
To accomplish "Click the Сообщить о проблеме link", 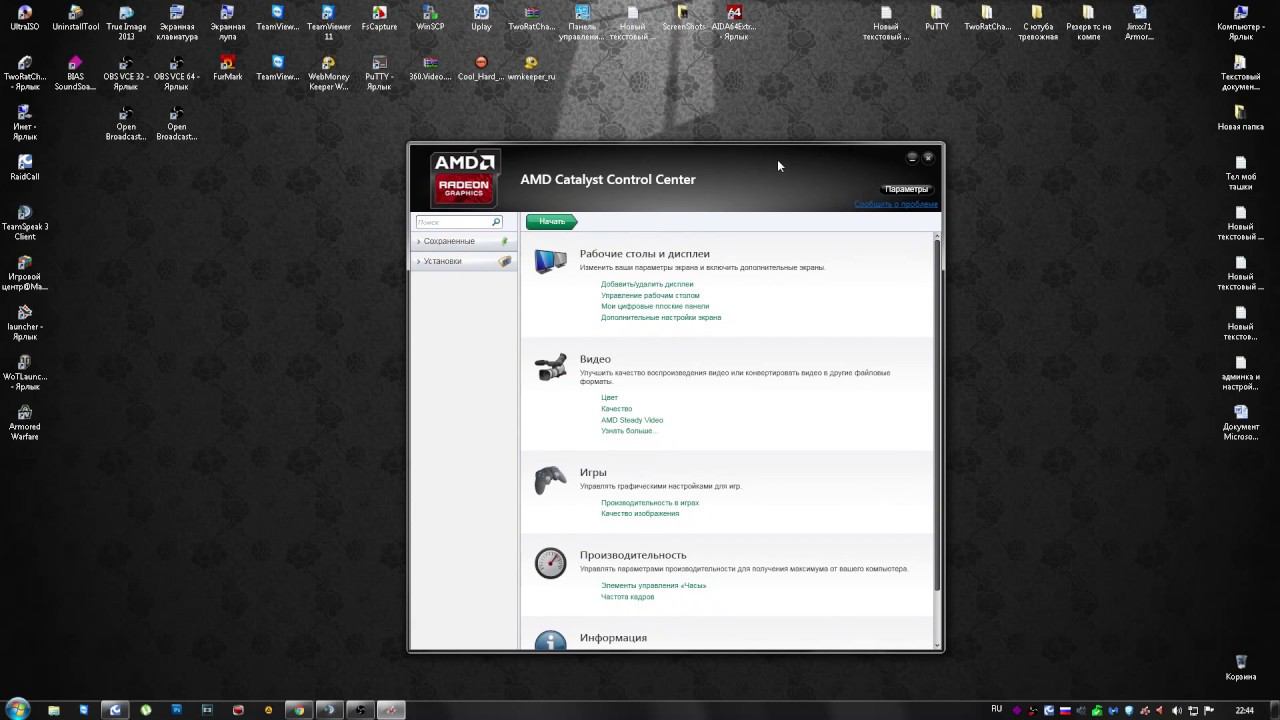I will (x=896, y=204).
